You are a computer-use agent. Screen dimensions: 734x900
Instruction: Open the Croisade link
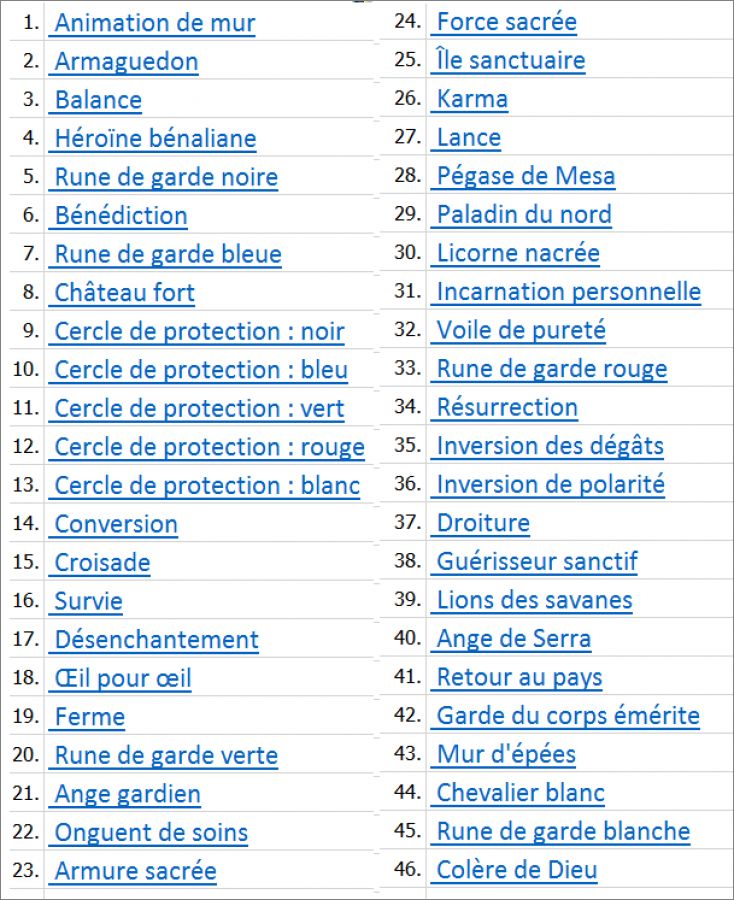[102, 563]
